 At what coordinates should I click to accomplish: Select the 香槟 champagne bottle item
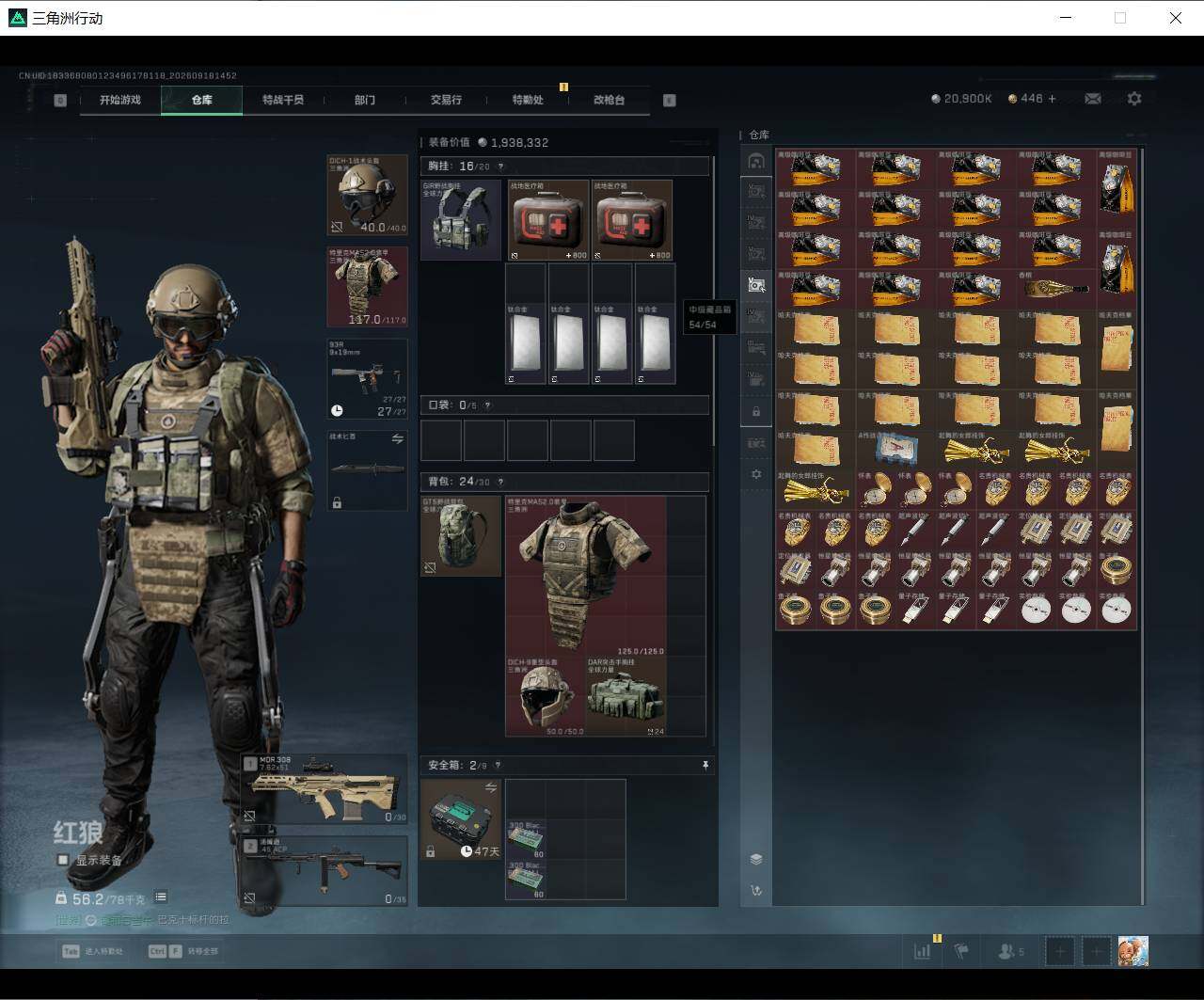point(1056,288)
